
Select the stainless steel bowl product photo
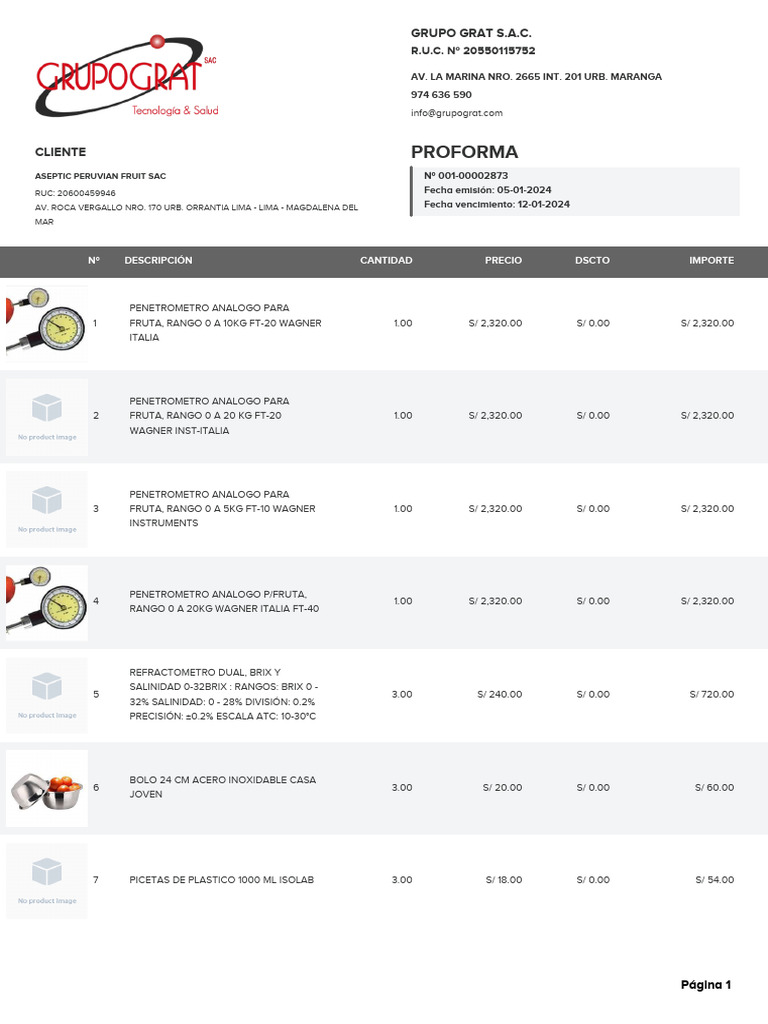(46, 788)
